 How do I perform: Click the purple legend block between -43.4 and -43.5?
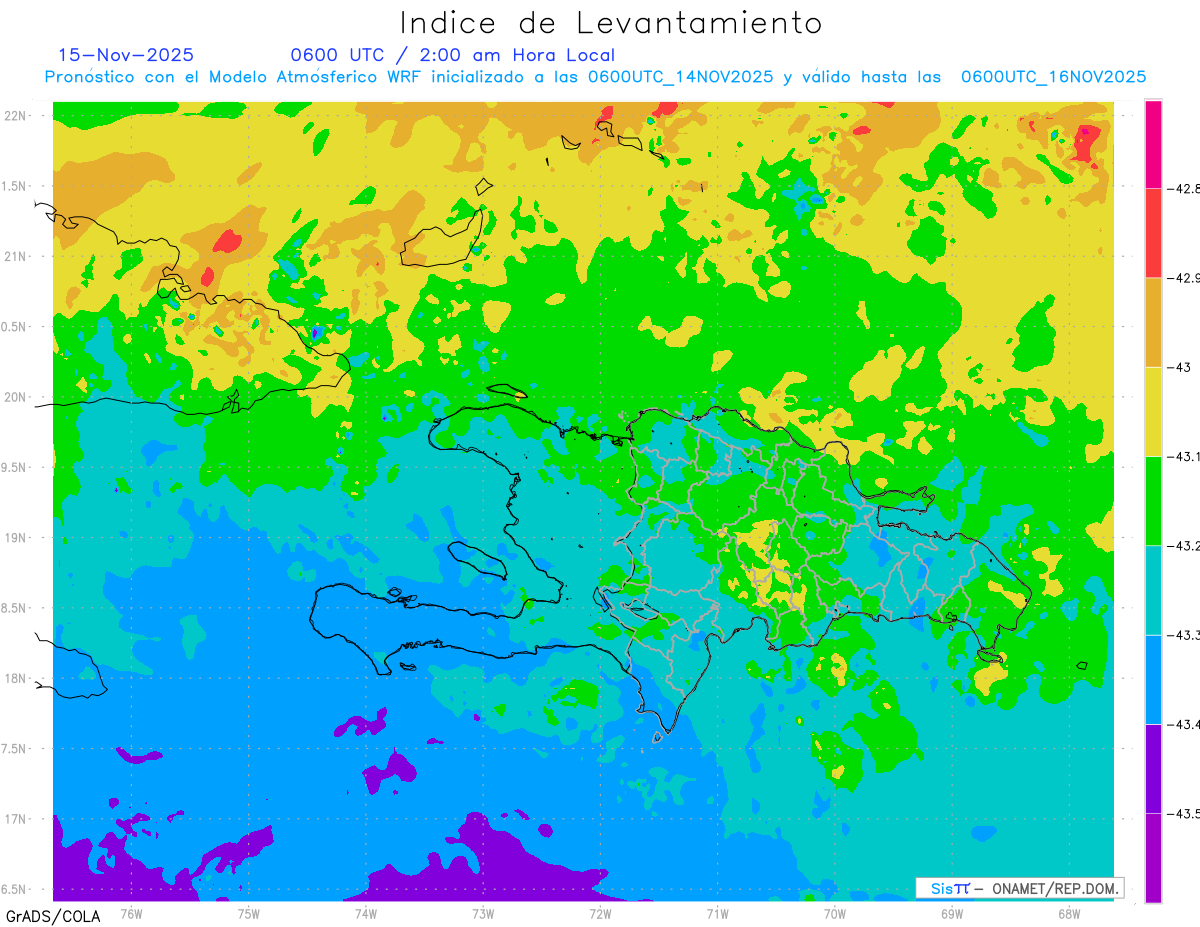point(1153,769)
